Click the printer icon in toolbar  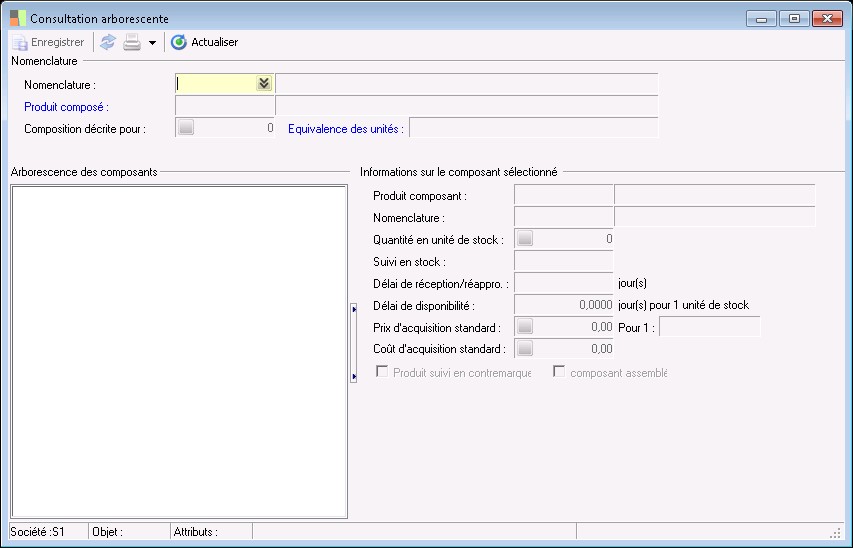(x=132, y=42)
